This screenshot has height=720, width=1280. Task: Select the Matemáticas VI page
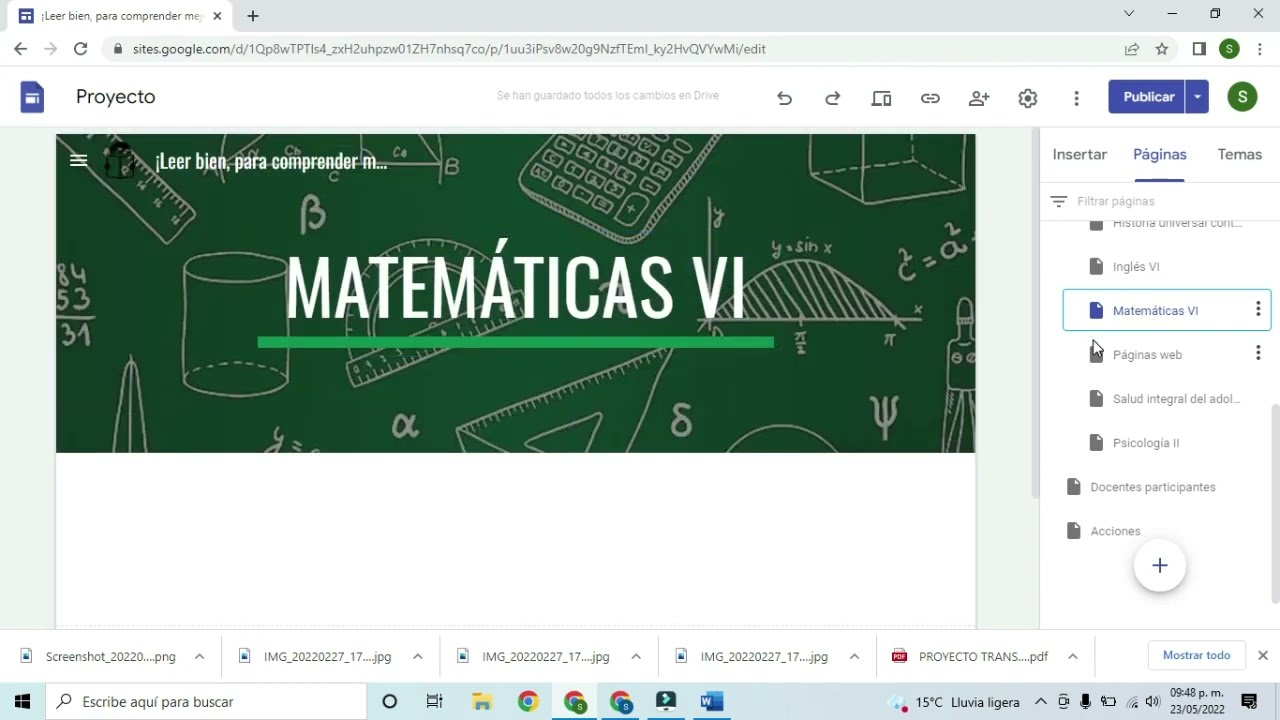point(1155,311)
